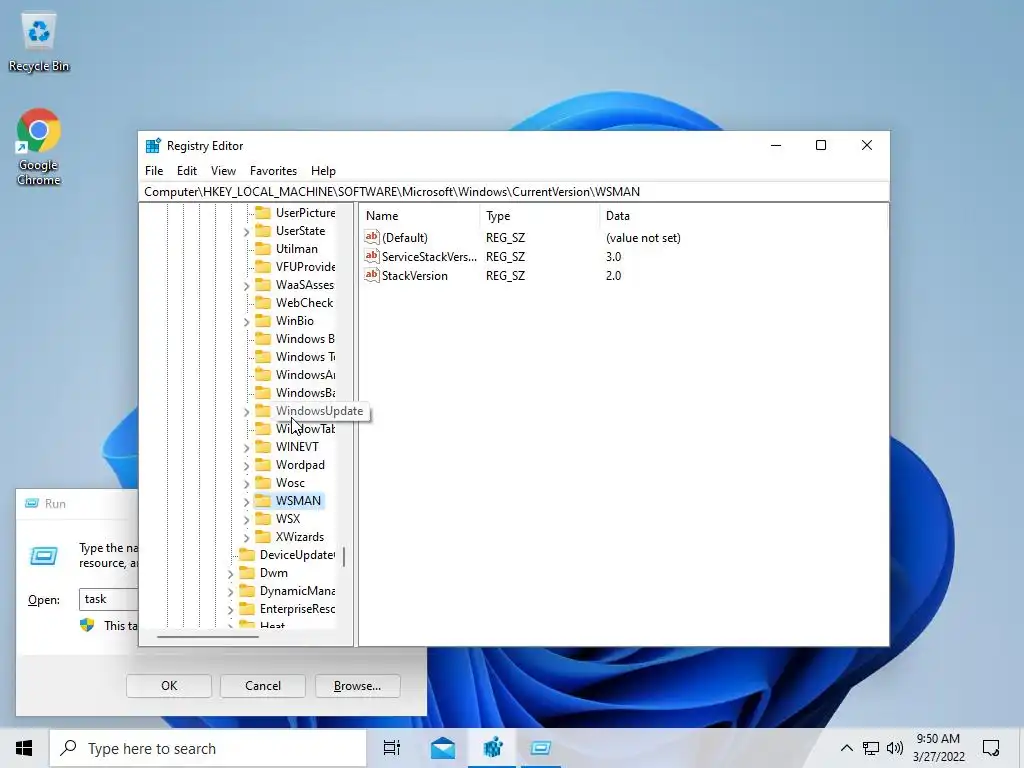Open the Help menu
Screen dimensions: 1024x768
point(323,170)
